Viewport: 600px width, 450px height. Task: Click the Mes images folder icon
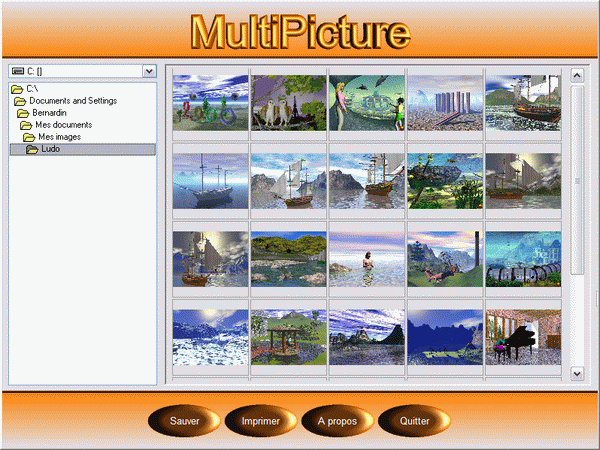tap(29, 137)
